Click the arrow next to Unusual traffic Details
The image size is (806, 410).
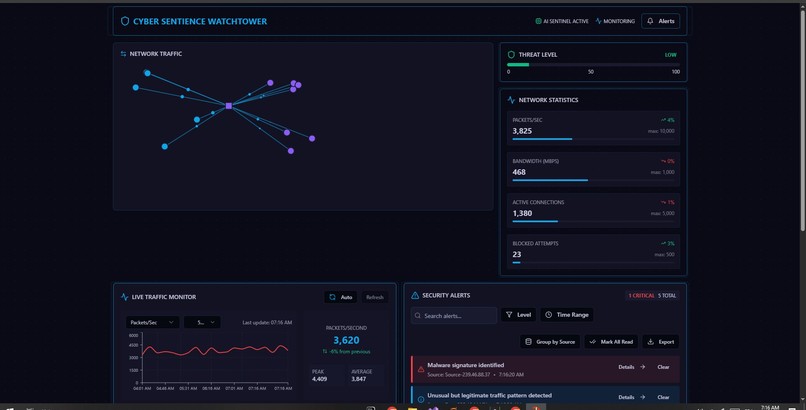643,397
